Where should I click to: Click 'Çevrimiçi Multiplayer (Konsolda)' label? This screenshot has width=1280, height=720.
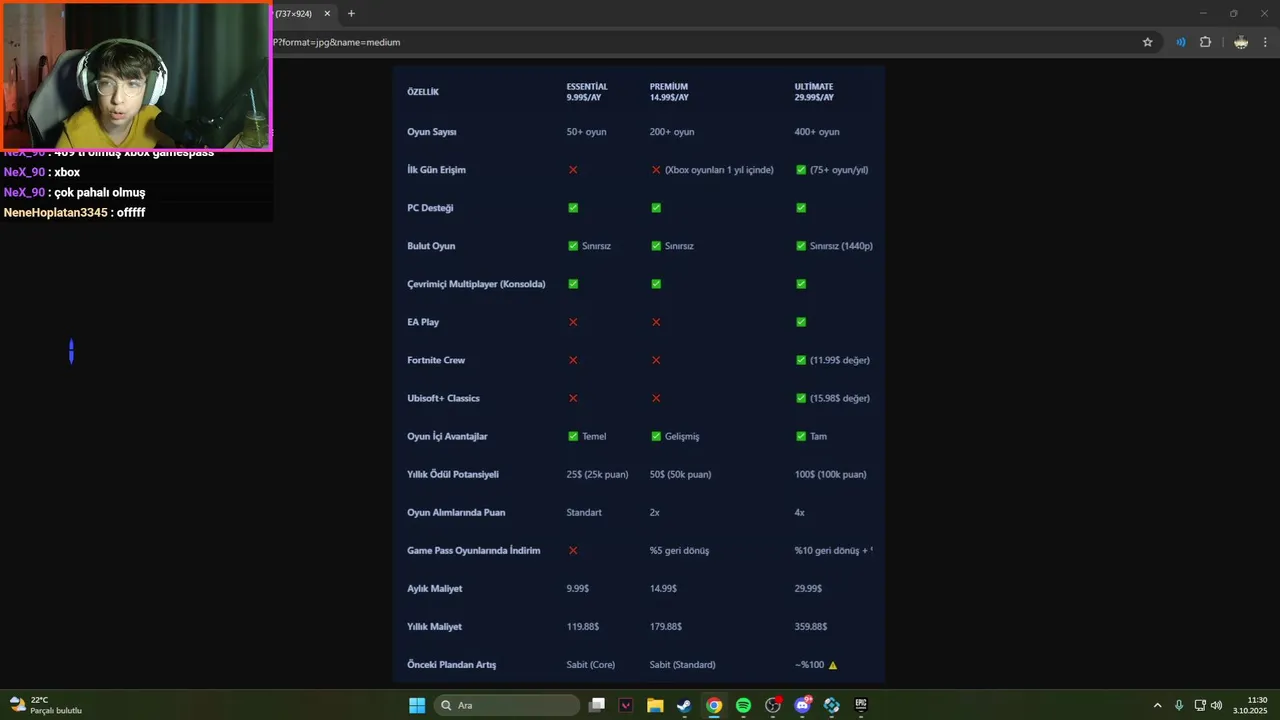pyautogui.click(x=476, y=284)
